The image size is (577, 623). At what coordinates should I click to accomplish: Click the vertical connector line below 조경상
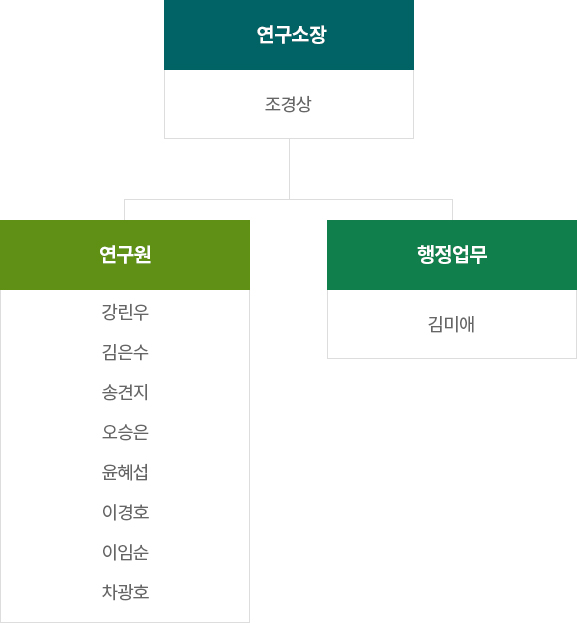(x=289, y=169)
